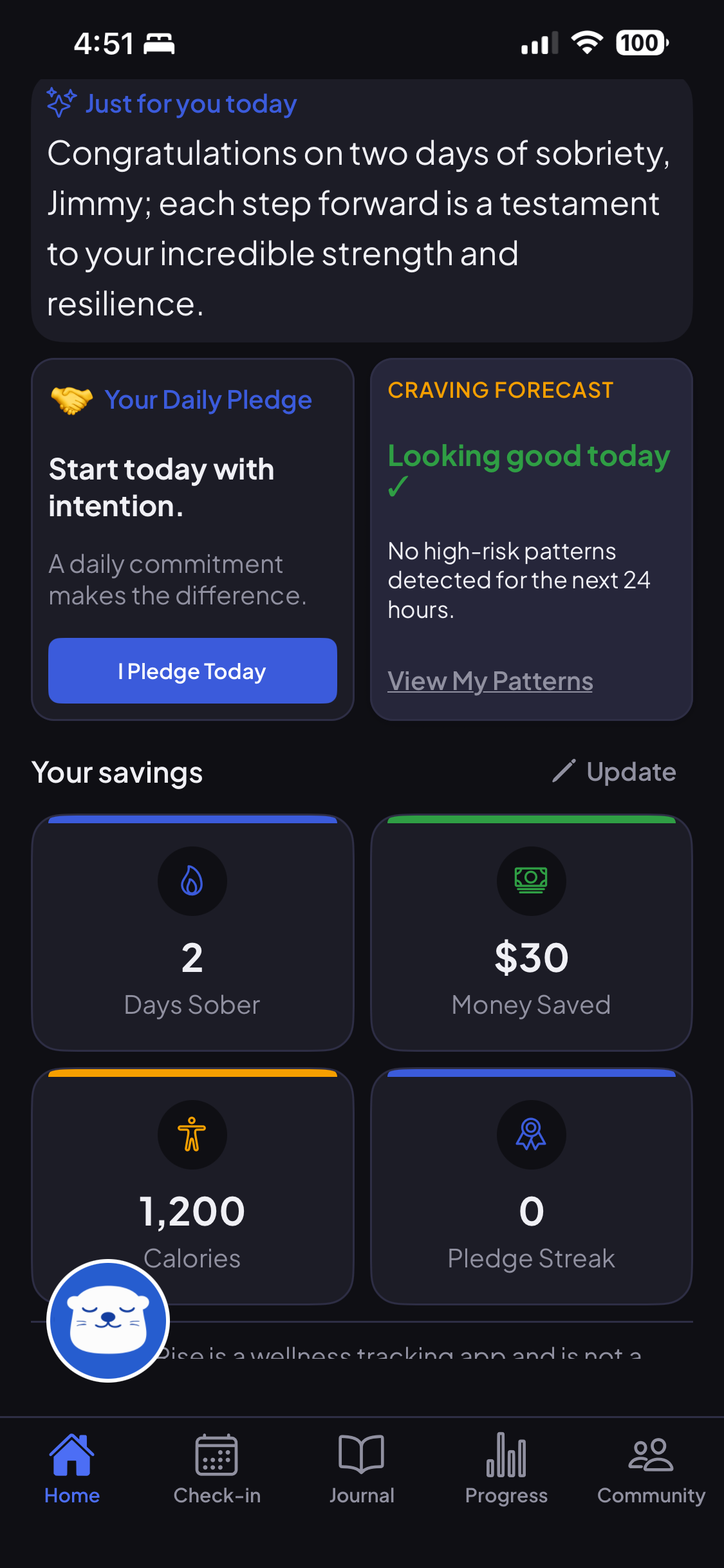Tap the person icon on Calories card

tap(192, 1134)
